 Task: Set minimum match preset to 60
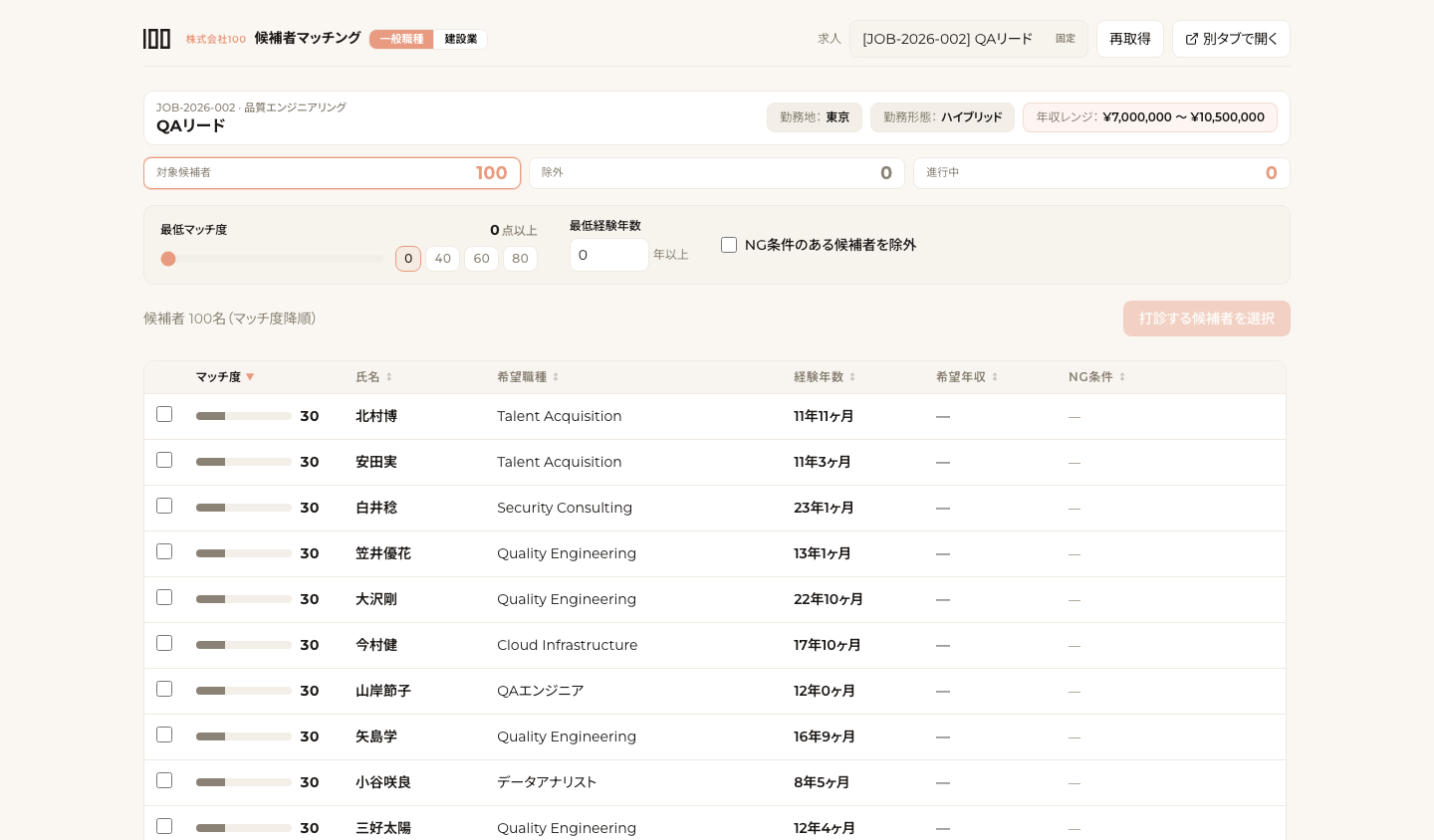click(x=482, y=259)
